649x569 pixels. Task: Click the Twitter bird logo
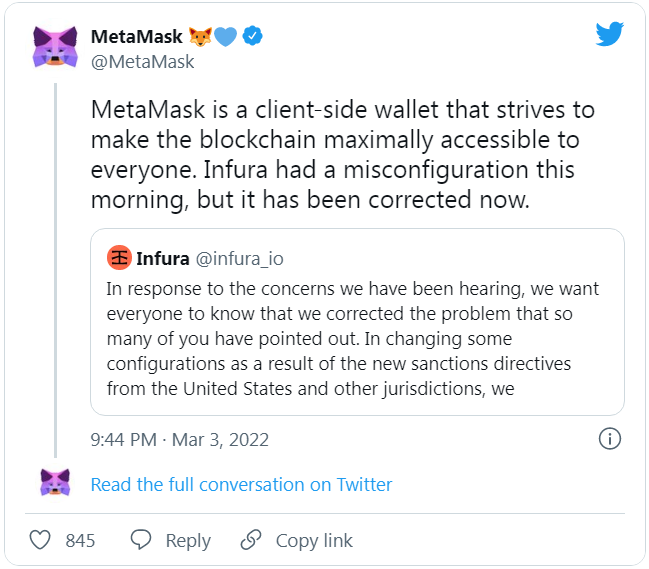click(610, 34)
